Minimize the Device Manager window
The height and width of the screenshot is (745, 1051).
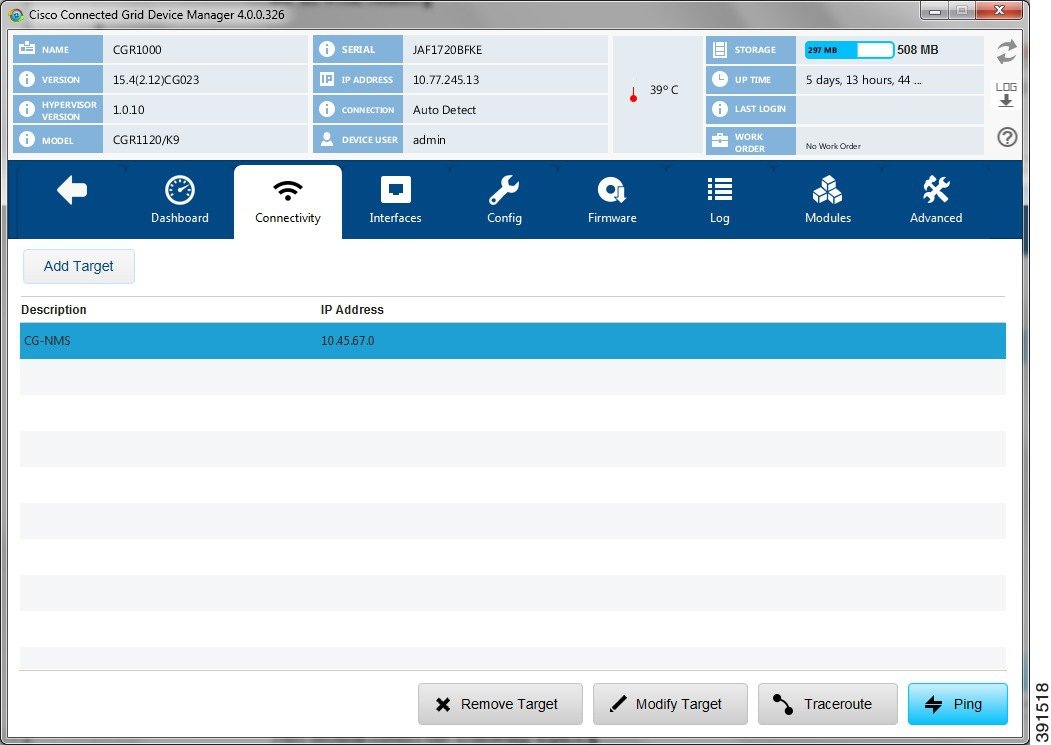point(935,11)
